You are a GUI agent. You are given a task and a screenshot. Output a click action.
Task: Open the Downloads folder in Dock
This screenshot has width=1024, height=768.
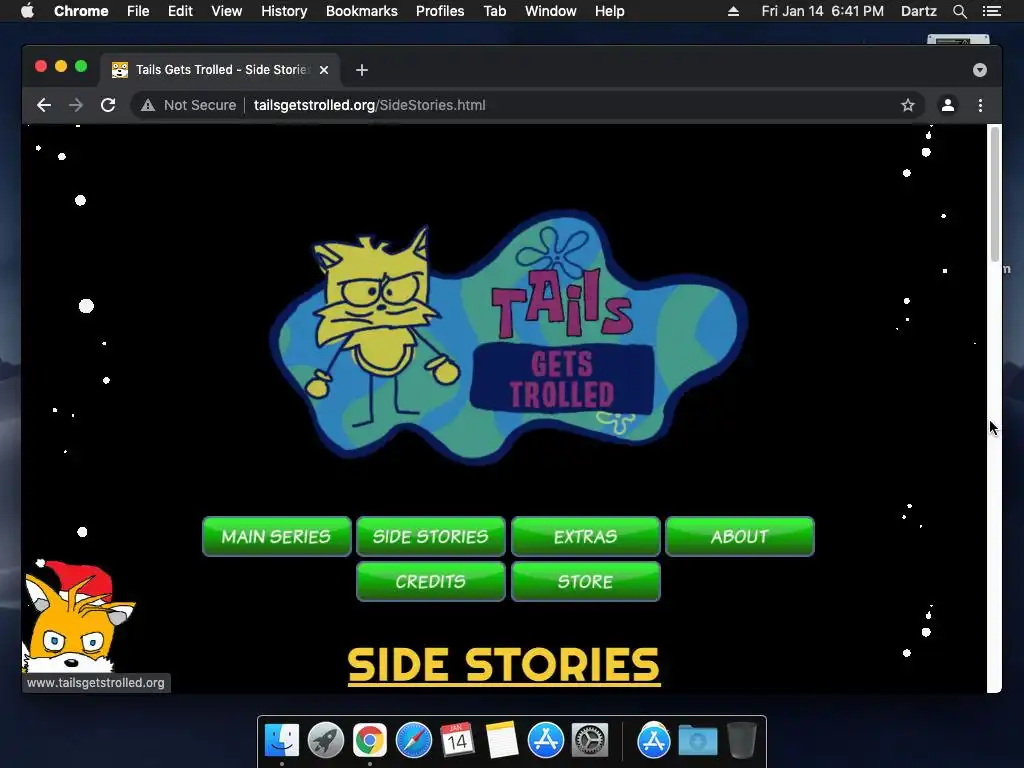point(697,740)
